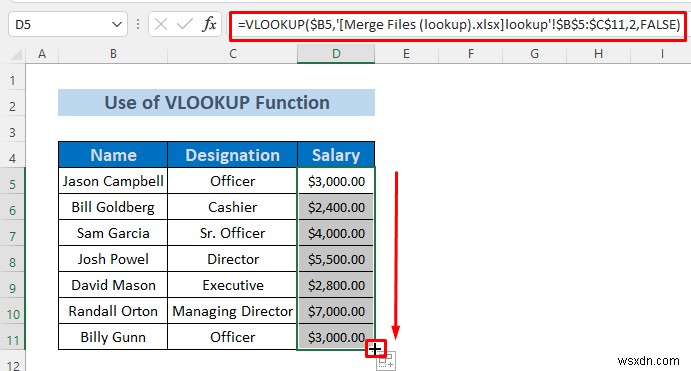Click the Name header cell

[x=113, y=155]
